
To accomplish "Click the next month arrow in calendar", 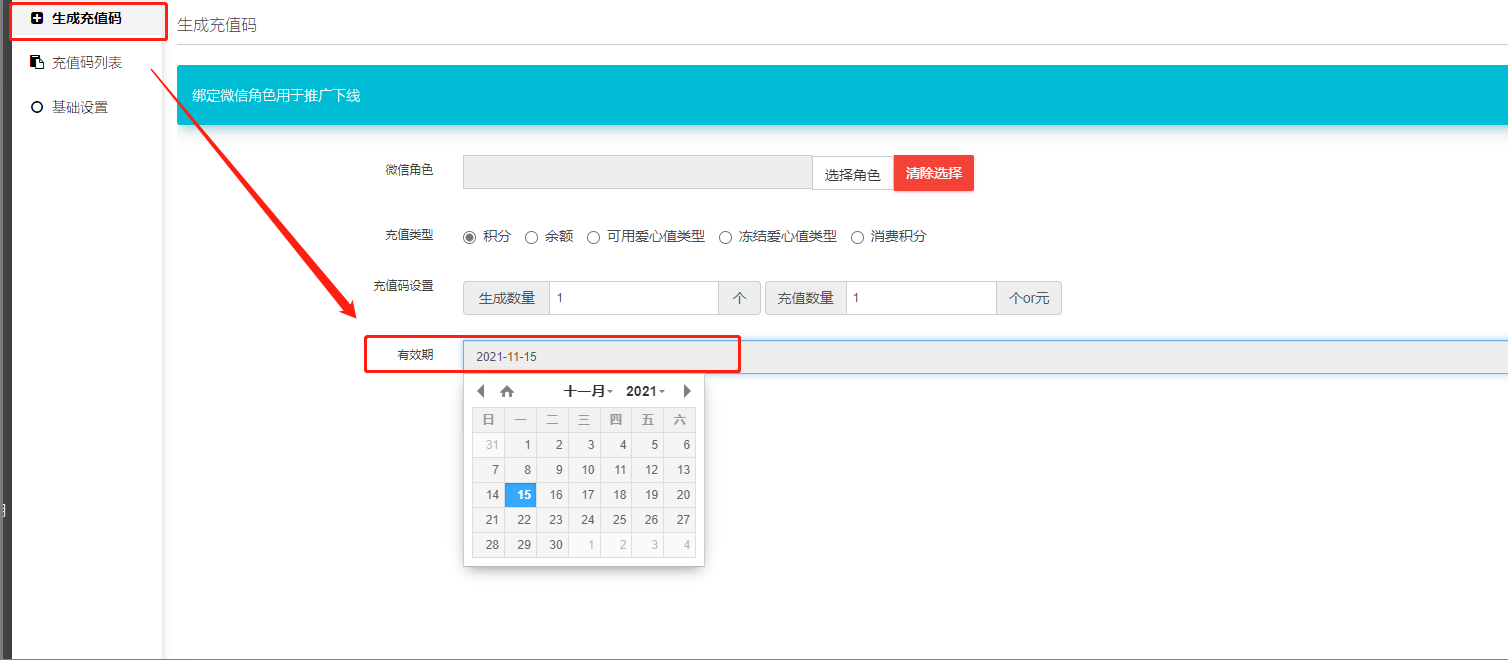I will (686, 391).
